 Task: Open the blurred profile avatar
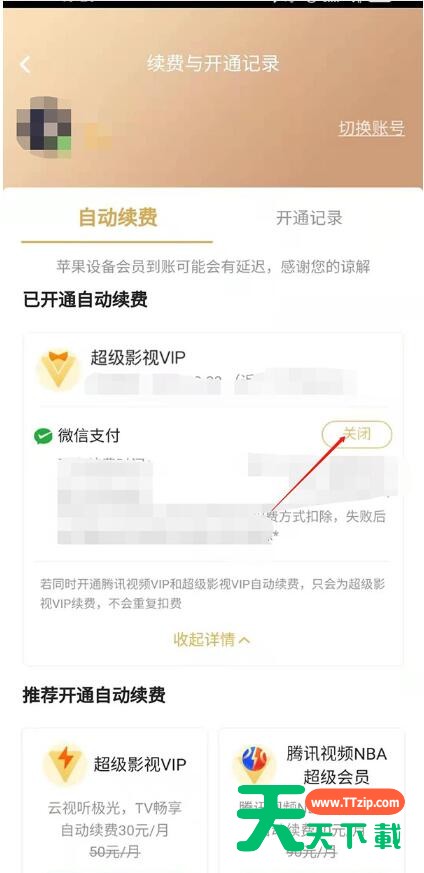tap(45, 125)
